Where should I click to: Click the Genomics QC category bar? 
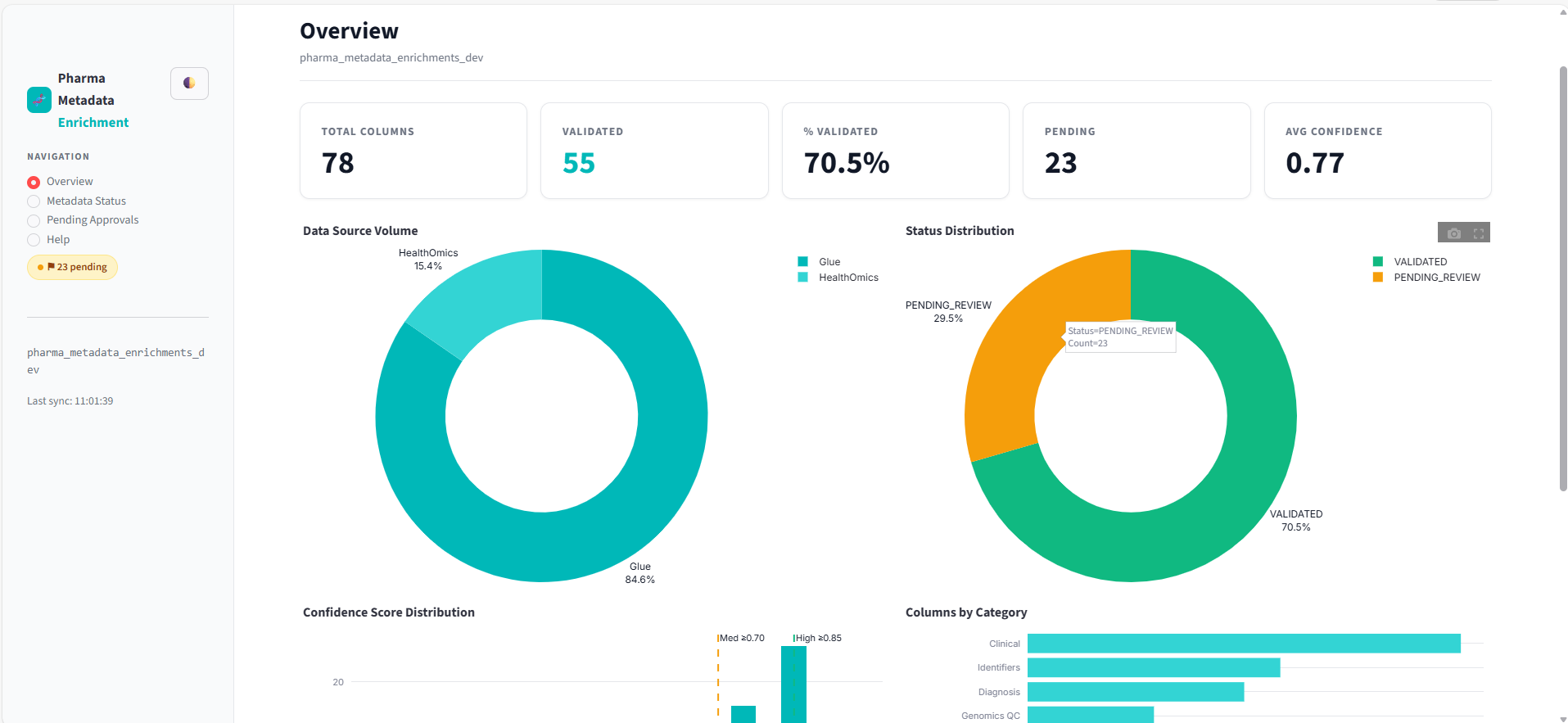tap(1091, 715)
